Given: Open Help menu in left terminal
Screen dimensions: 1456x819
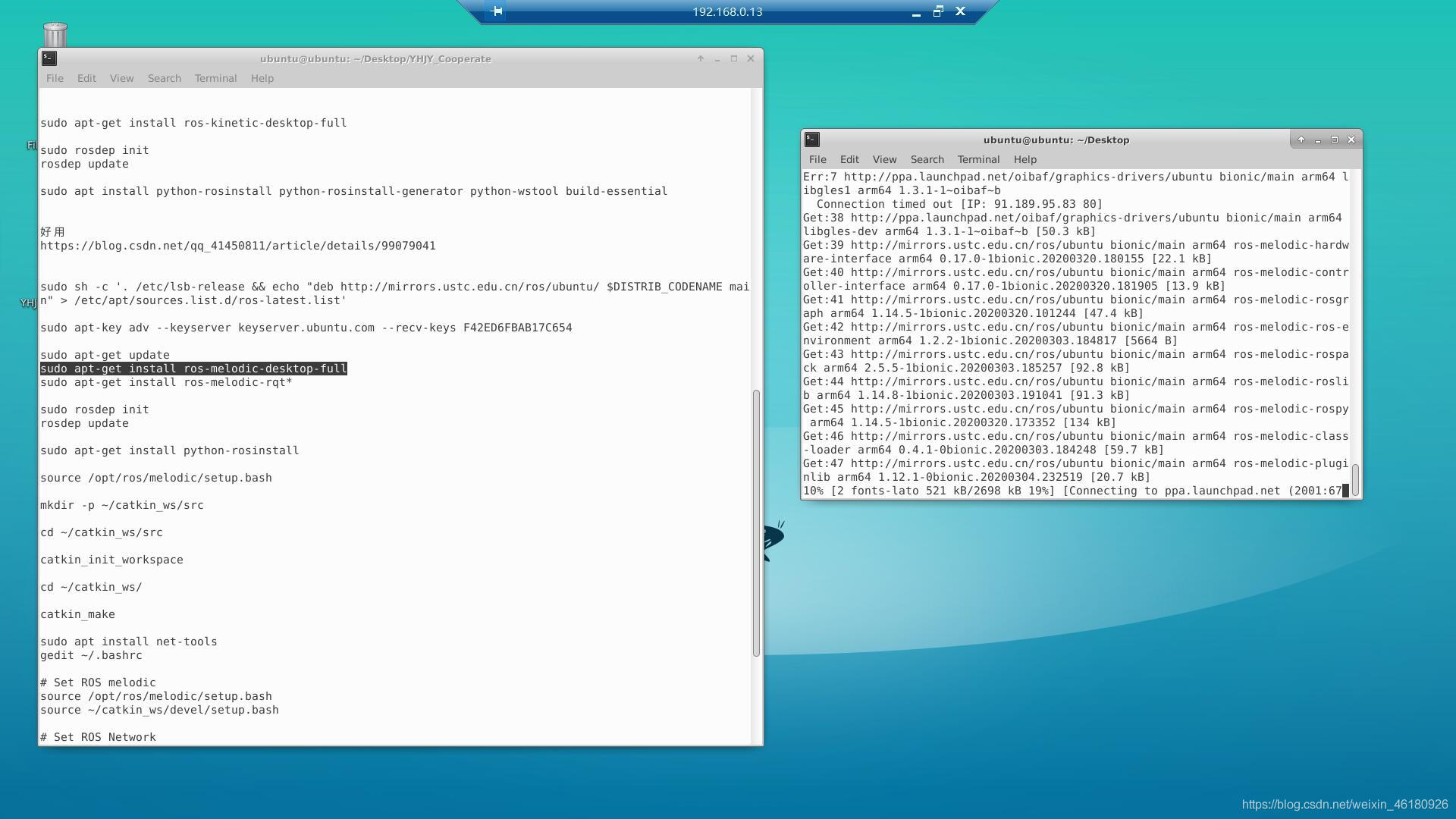Looking at the screenshot, I should pos(262,78).
